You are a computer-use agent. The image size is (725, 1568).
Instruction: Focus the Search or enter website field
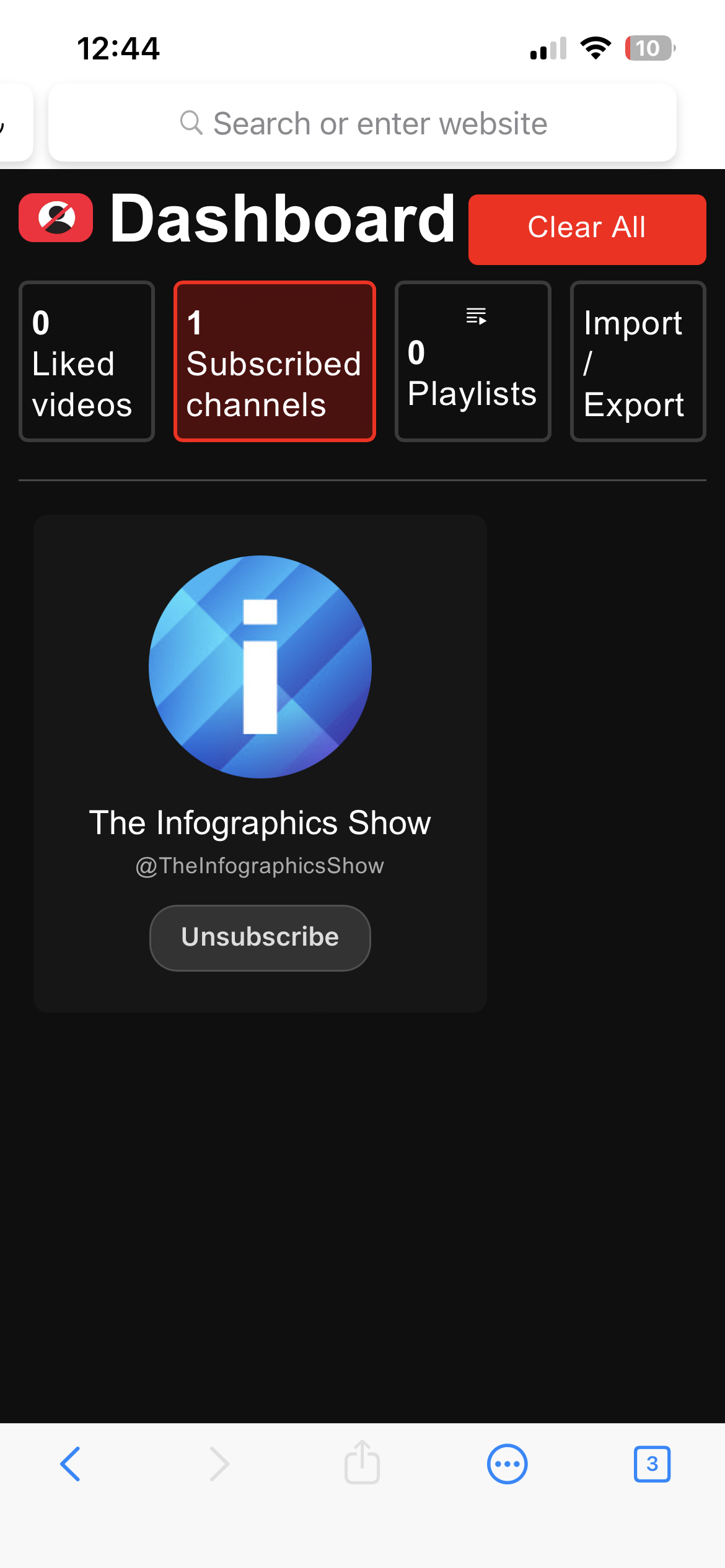[362, 123]
